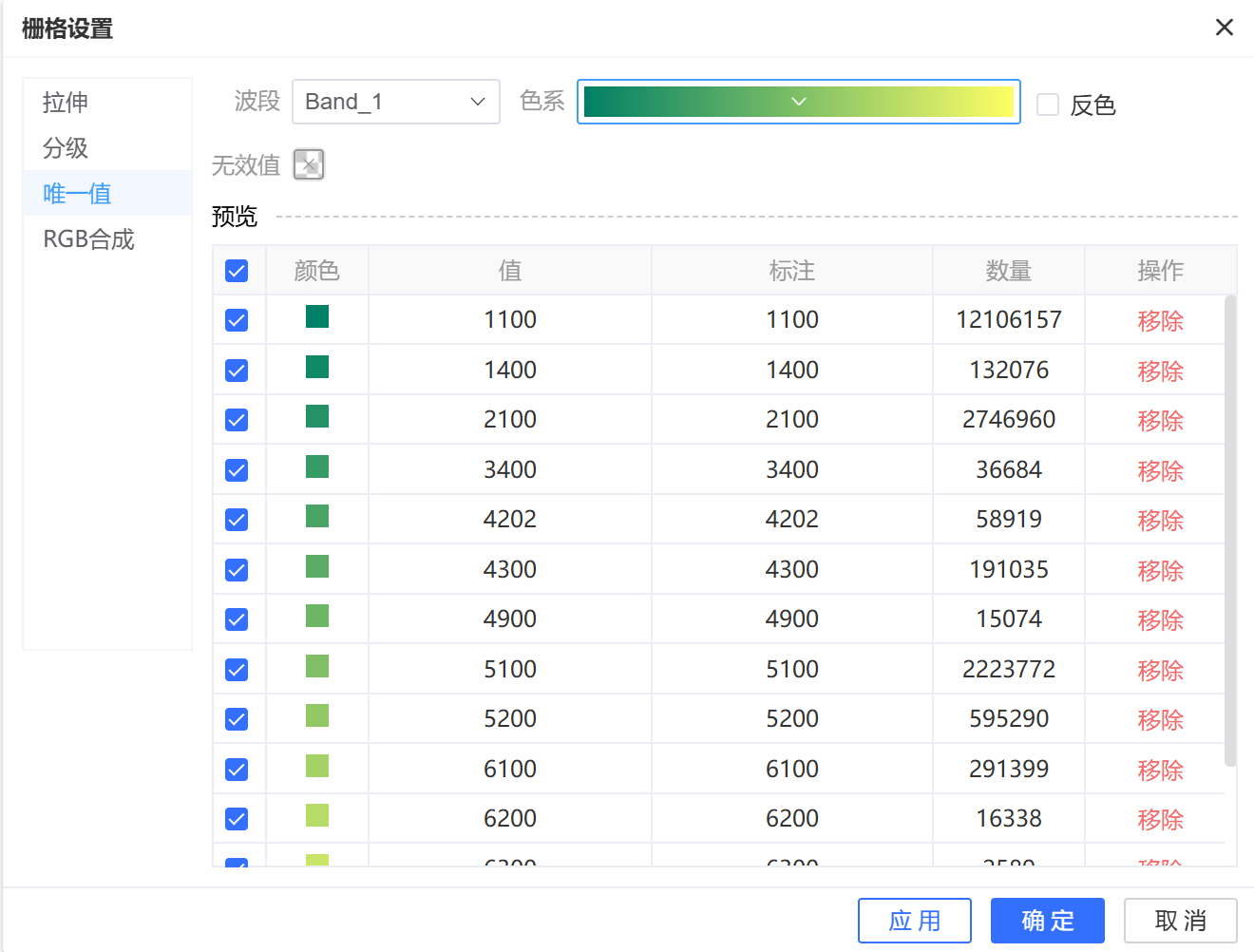Click the 应用 button

[x=914, y=921]
